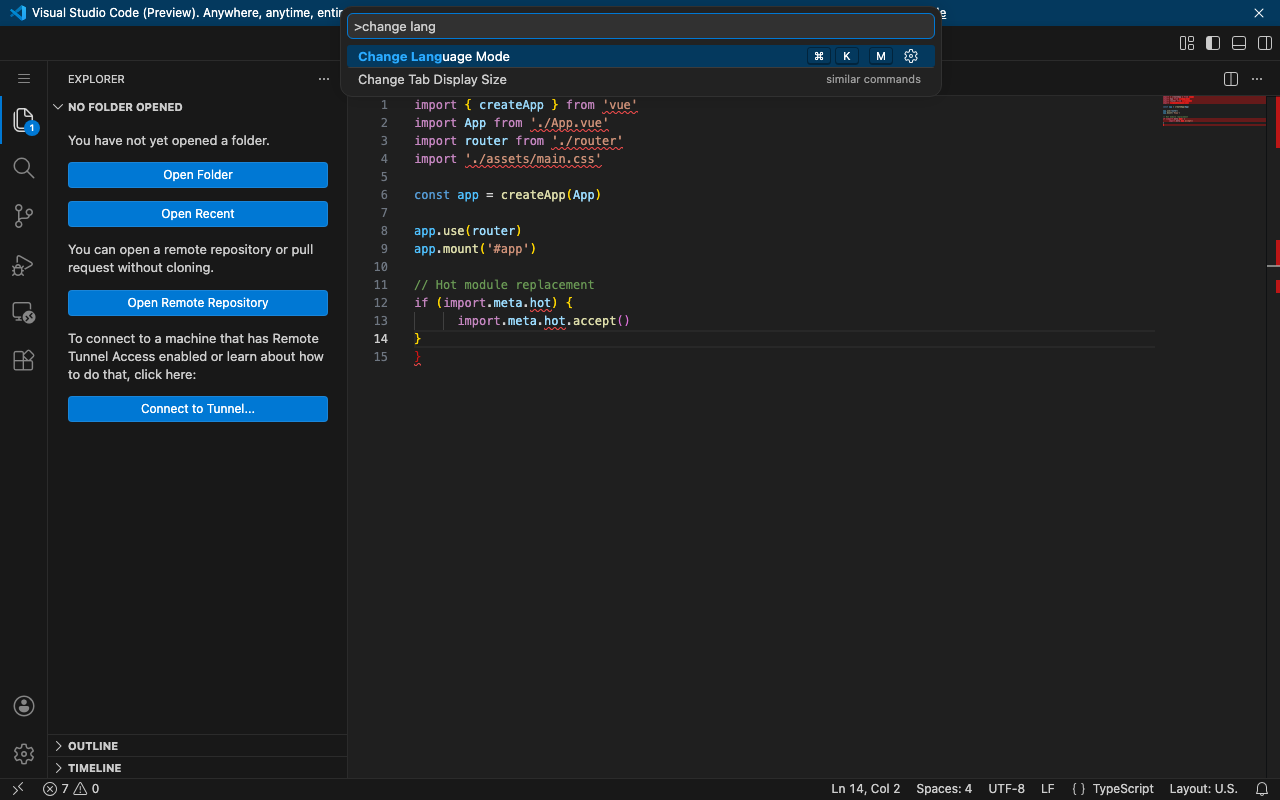Click the VS Code logo in the banner
The image size is (1280, 800).
click(x=16, y=13)
